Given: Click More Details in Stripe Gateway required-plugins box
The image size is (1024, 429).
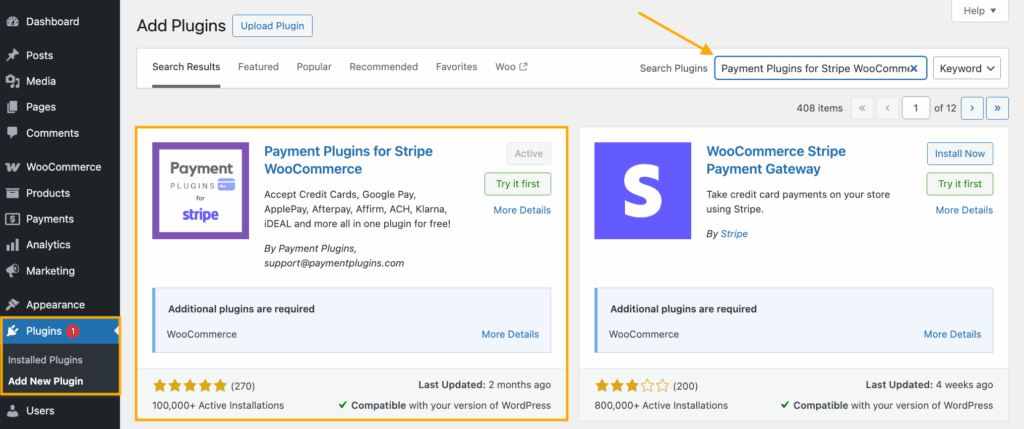Looking at the screenshot, I should pos(953,334).
